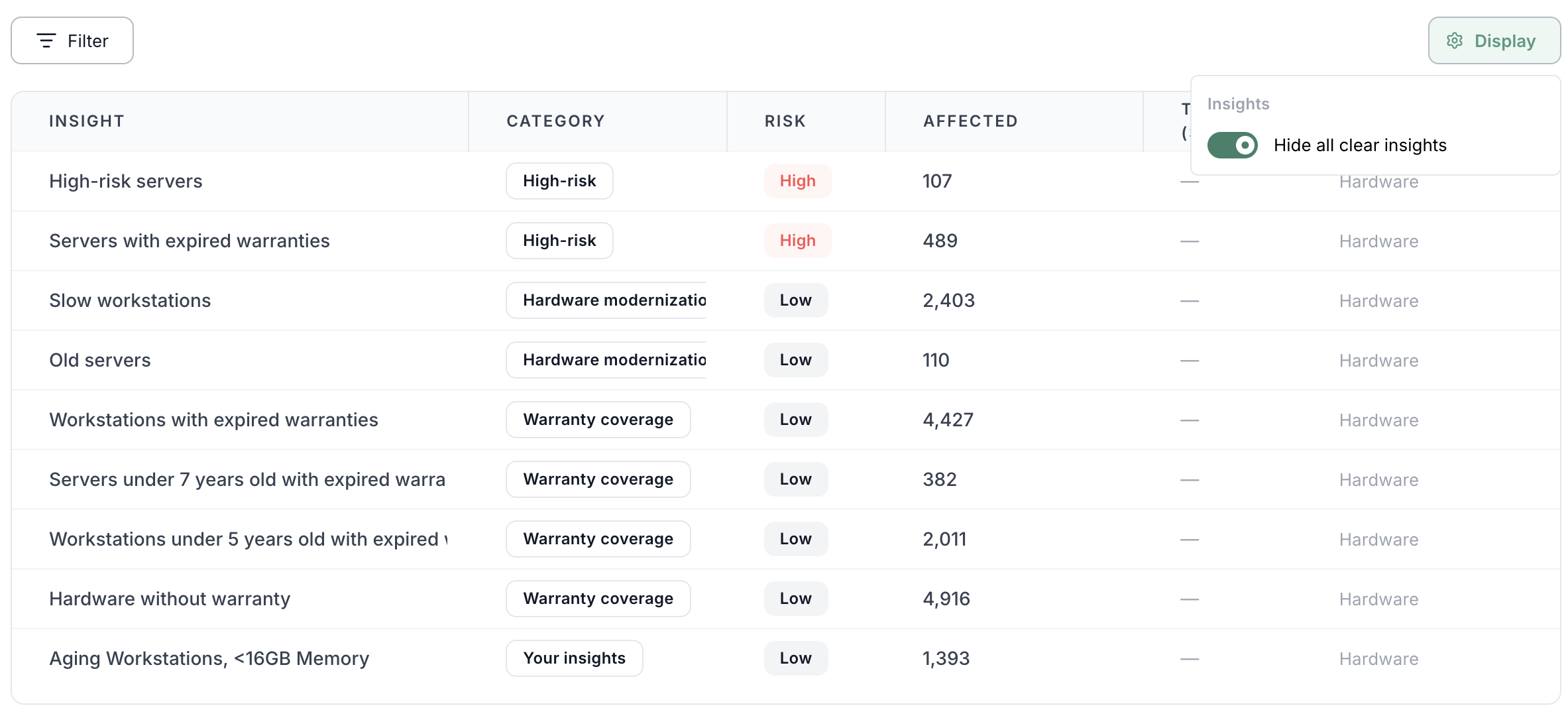Screen dimensions: 1568x716
Task: Click affected count 1,393
Action: (x=946, y=658)
